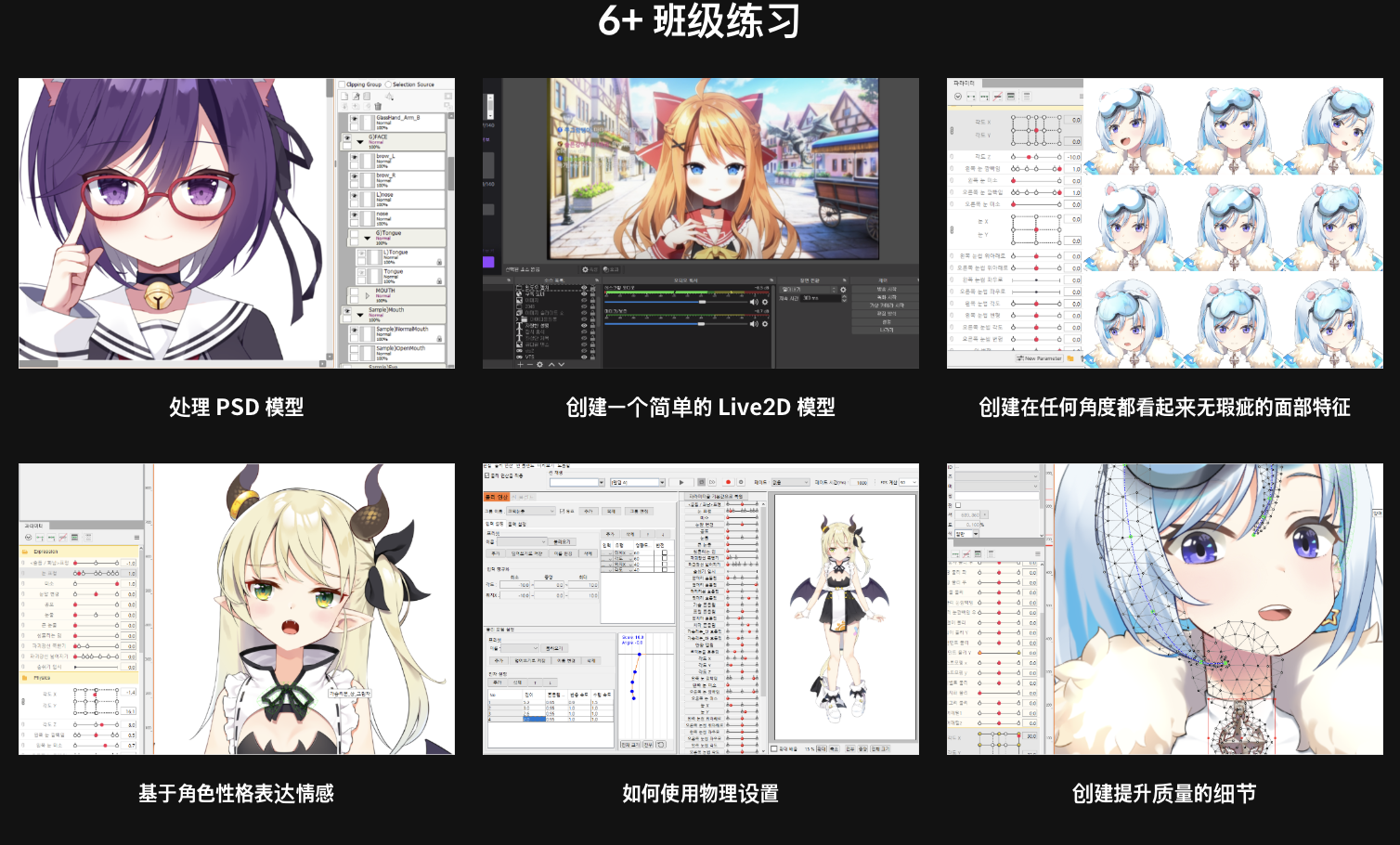Open the orange-haired girl street scene thumbnail

click(701, 223)
